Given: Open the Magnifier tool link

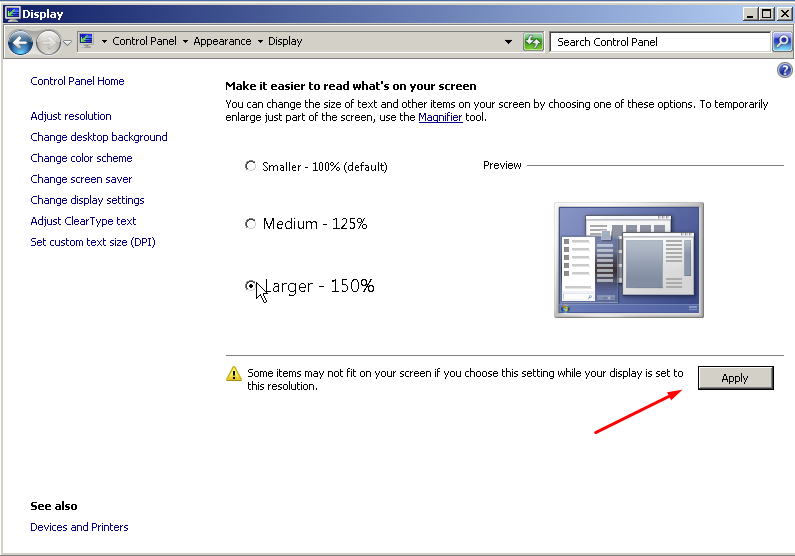Looking at the screenshot, I should pyautogui.click(x=440, y=117).
